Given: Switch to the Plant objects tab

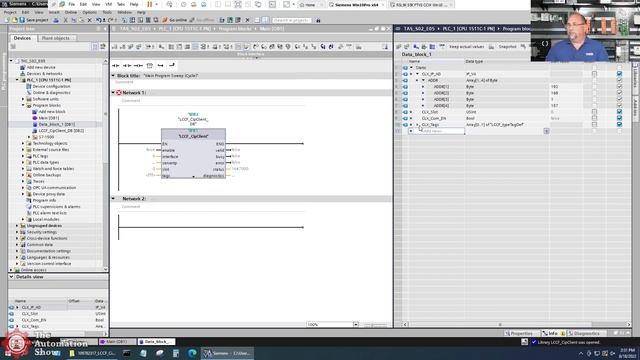Looking at the screenshot, I should [56, 38].
